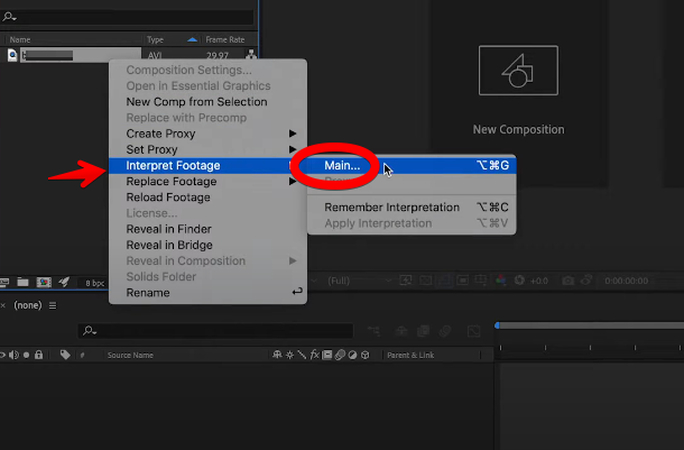The height and width of the screenshot is (450, 684).
Task: Switch to the (none) timeline tab
Action: coord(27,305)
